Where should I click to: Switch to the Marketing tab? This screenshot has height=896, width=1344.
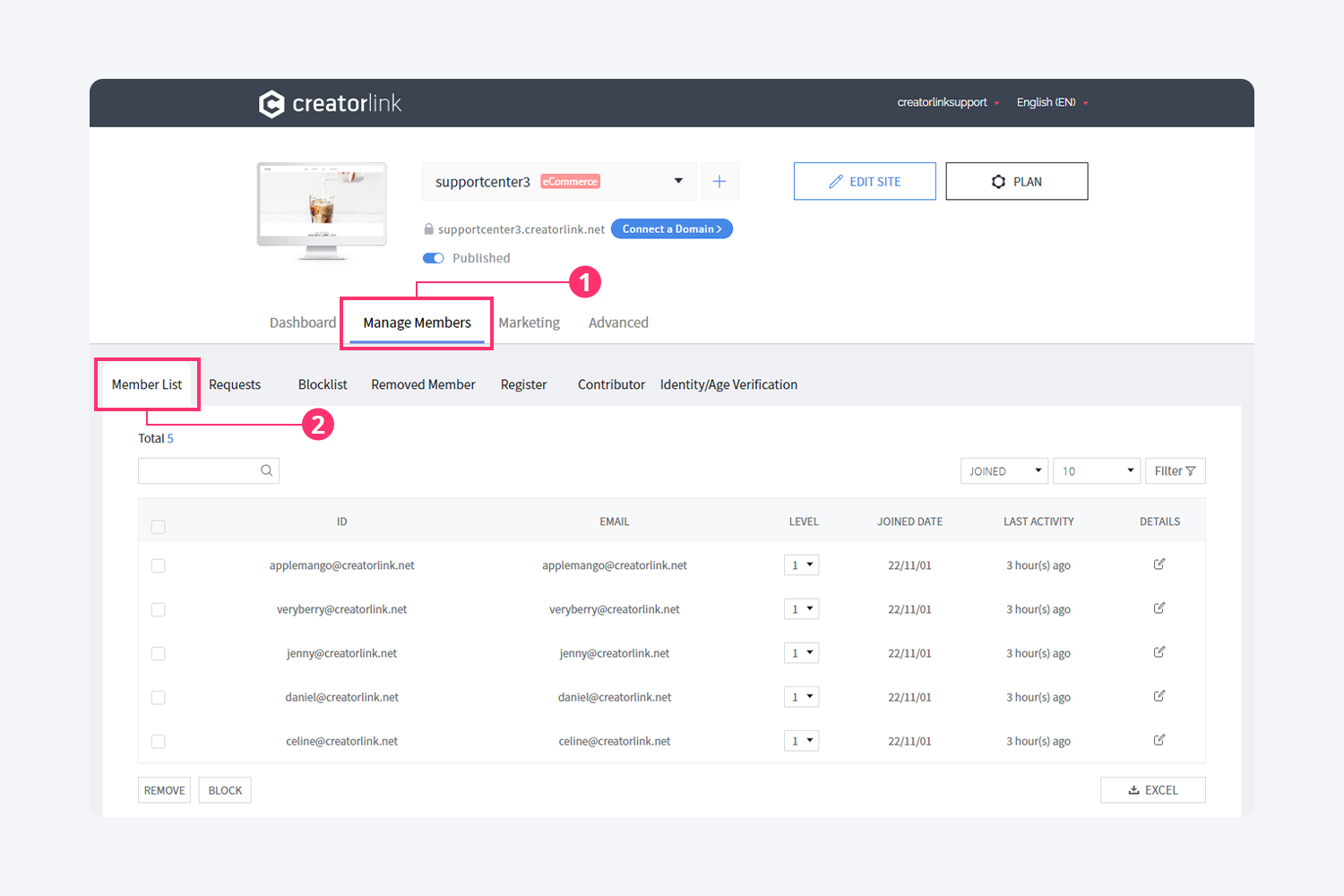click(530, 323)
